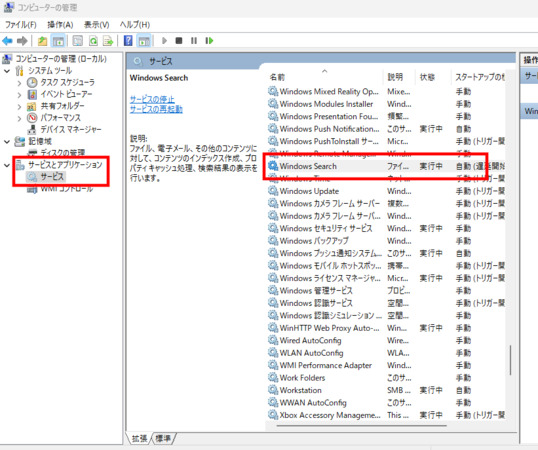
Task: Click the Restart service icon
Action: 209,40
